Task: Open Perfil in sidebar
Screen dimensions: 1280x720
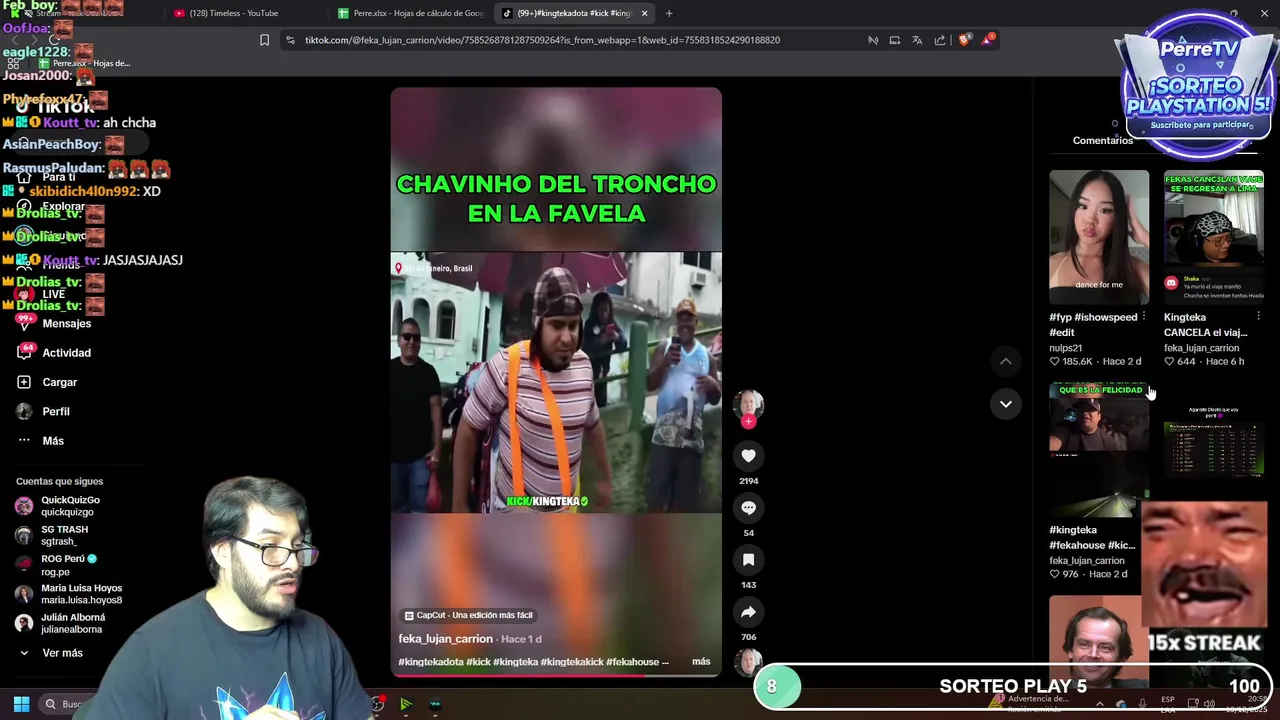Action: click(x=44, y=412)
